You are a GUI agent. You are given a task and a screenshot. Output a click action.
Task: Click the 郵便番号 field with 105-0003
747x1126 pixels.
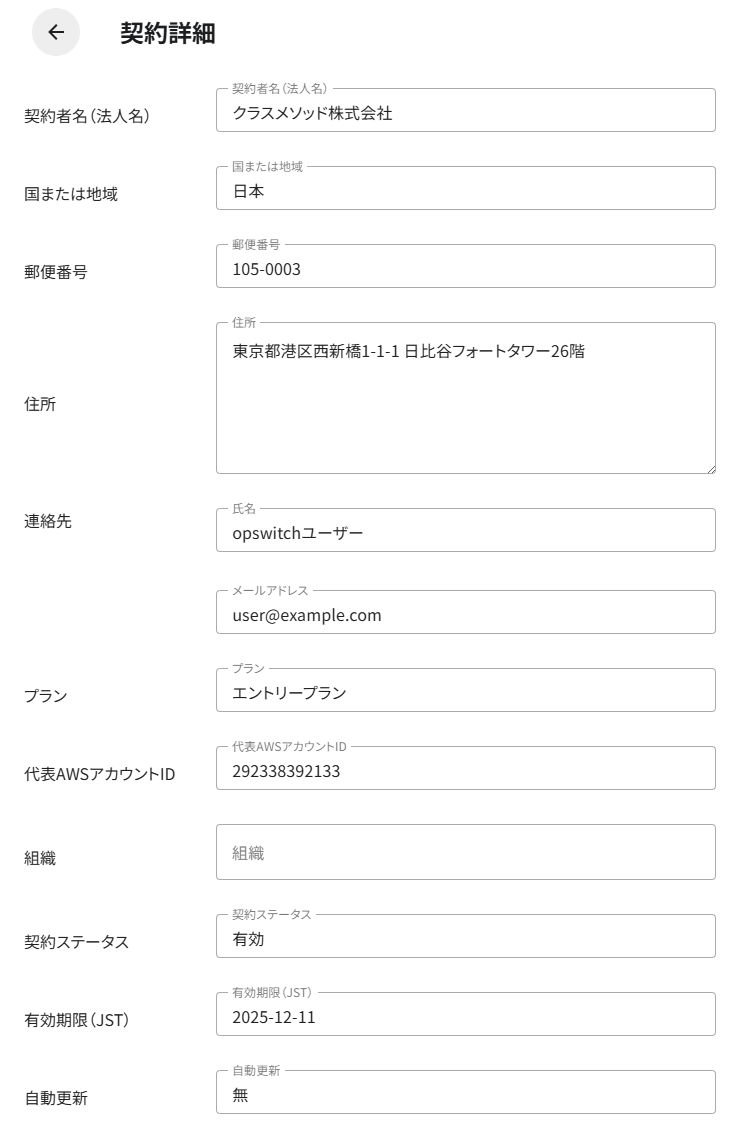[465, 269]
